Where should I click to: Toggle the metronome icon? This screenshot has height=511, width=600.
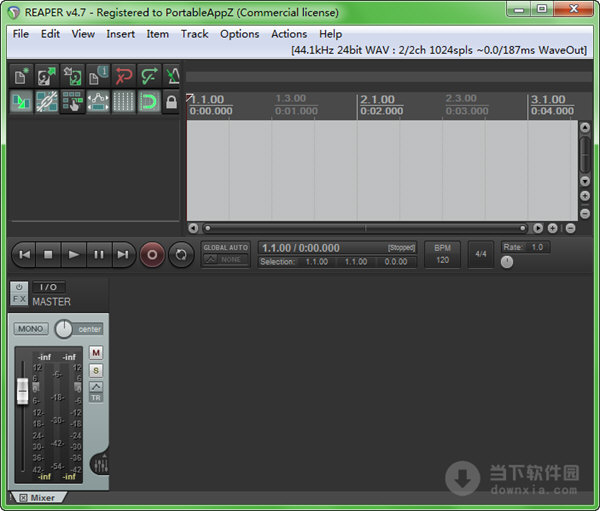172,76
